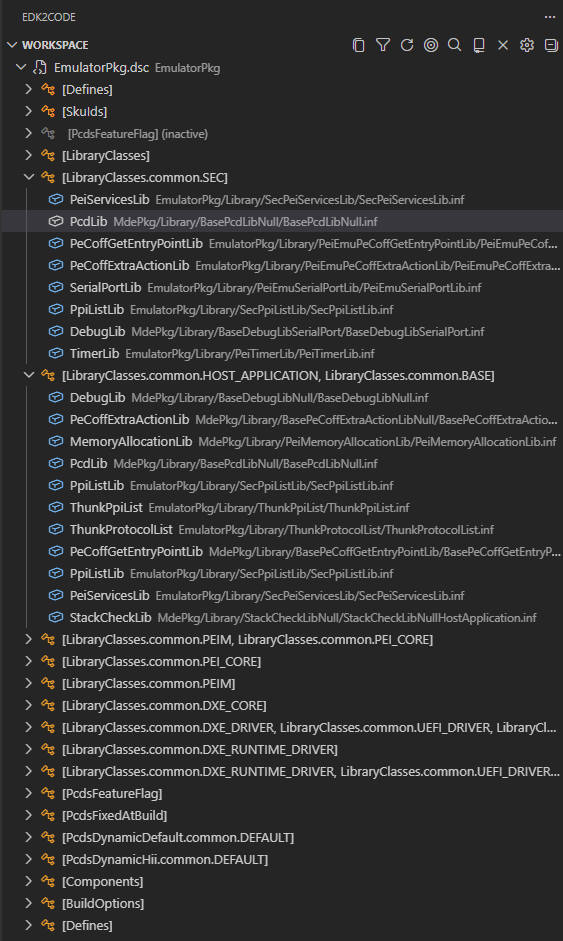Refresh the workspace tree
Screen dimensions: 563x941
tap(407, 45)
